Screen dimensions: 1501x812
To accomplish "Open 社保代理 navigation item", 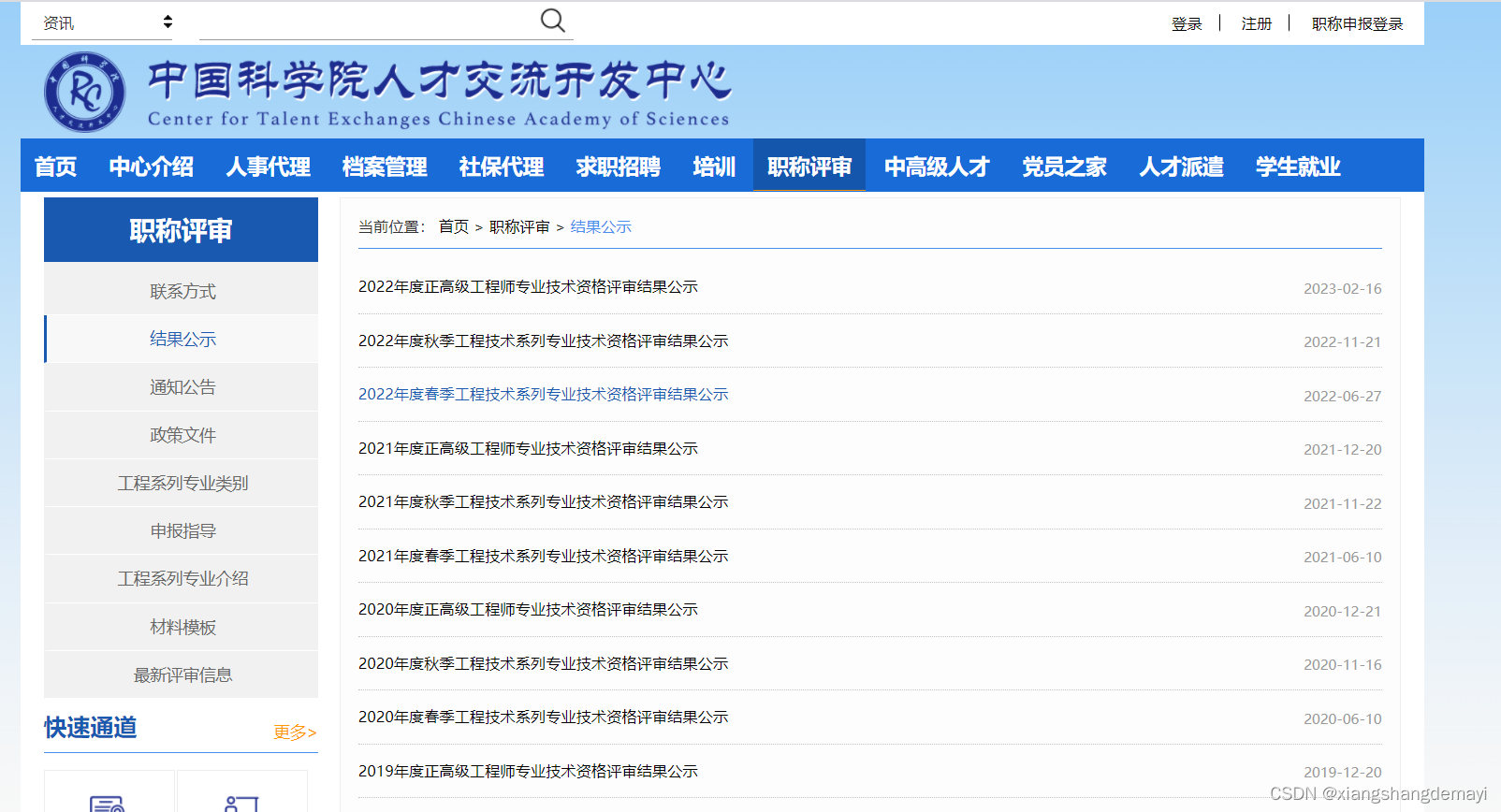I will click(x=502, y=167).
